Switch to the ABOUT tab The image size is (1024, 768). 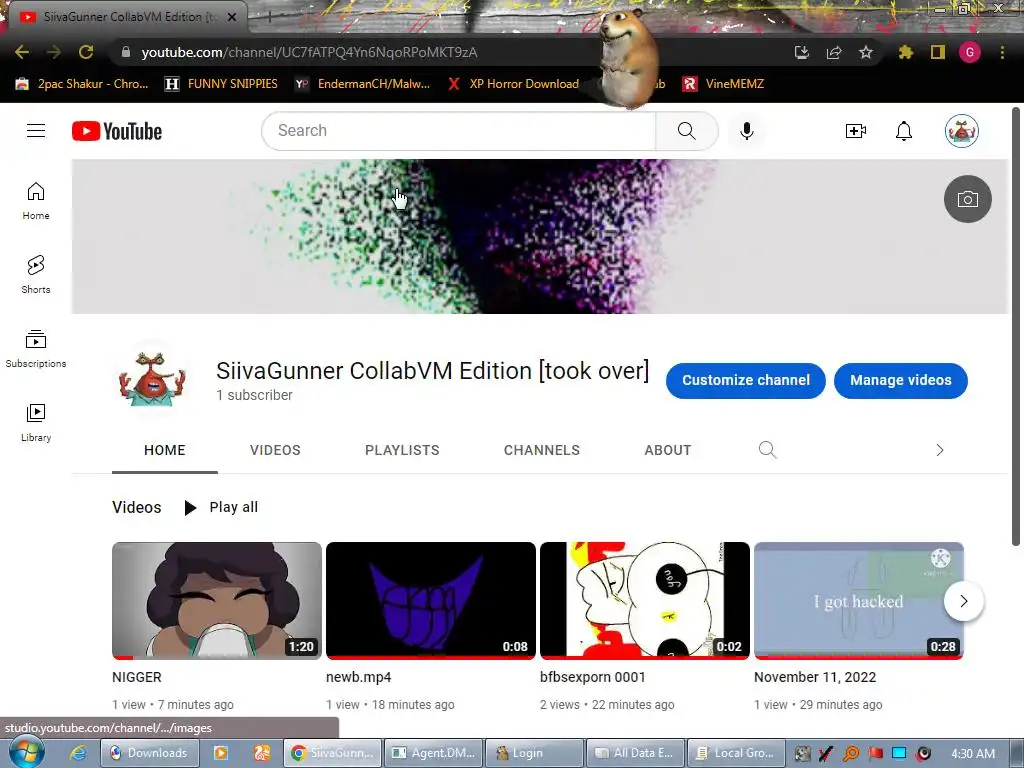point(667,450)
